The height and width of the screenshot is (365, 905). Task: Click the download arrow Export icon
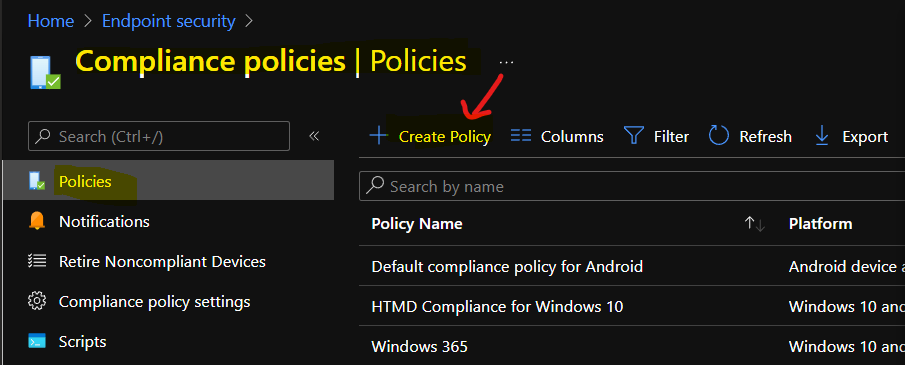pyautogui.click(x=822, y=136)
